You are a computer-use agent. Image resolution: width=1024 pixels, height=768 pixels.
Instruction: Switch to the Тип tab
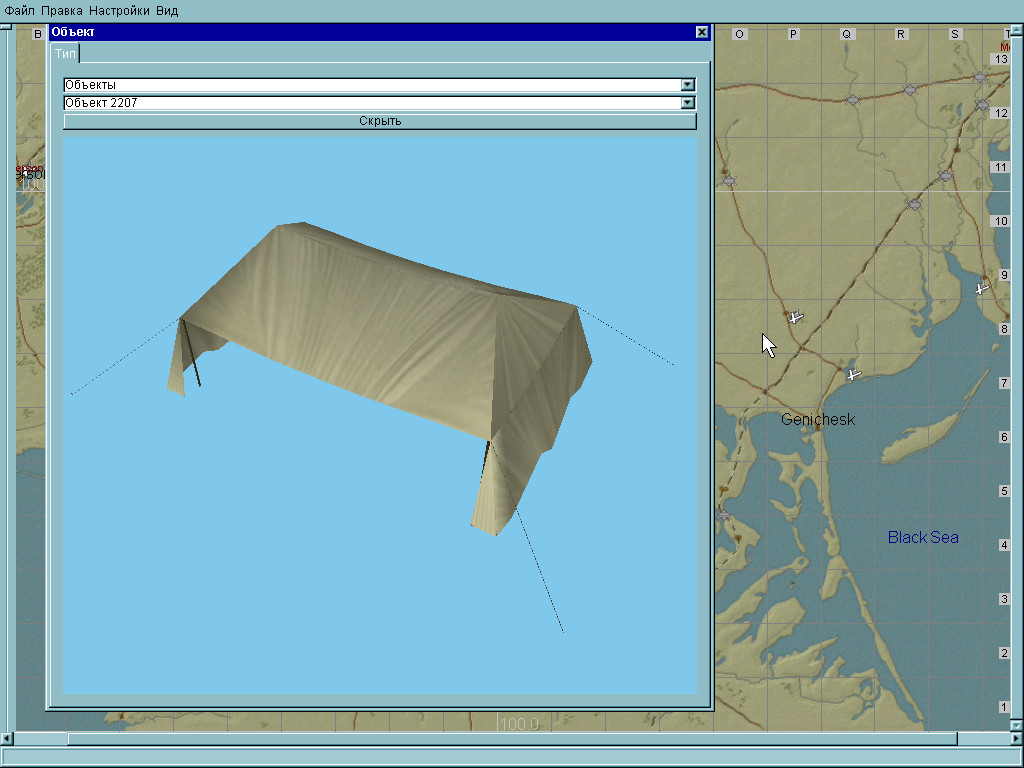click(65, 53)
